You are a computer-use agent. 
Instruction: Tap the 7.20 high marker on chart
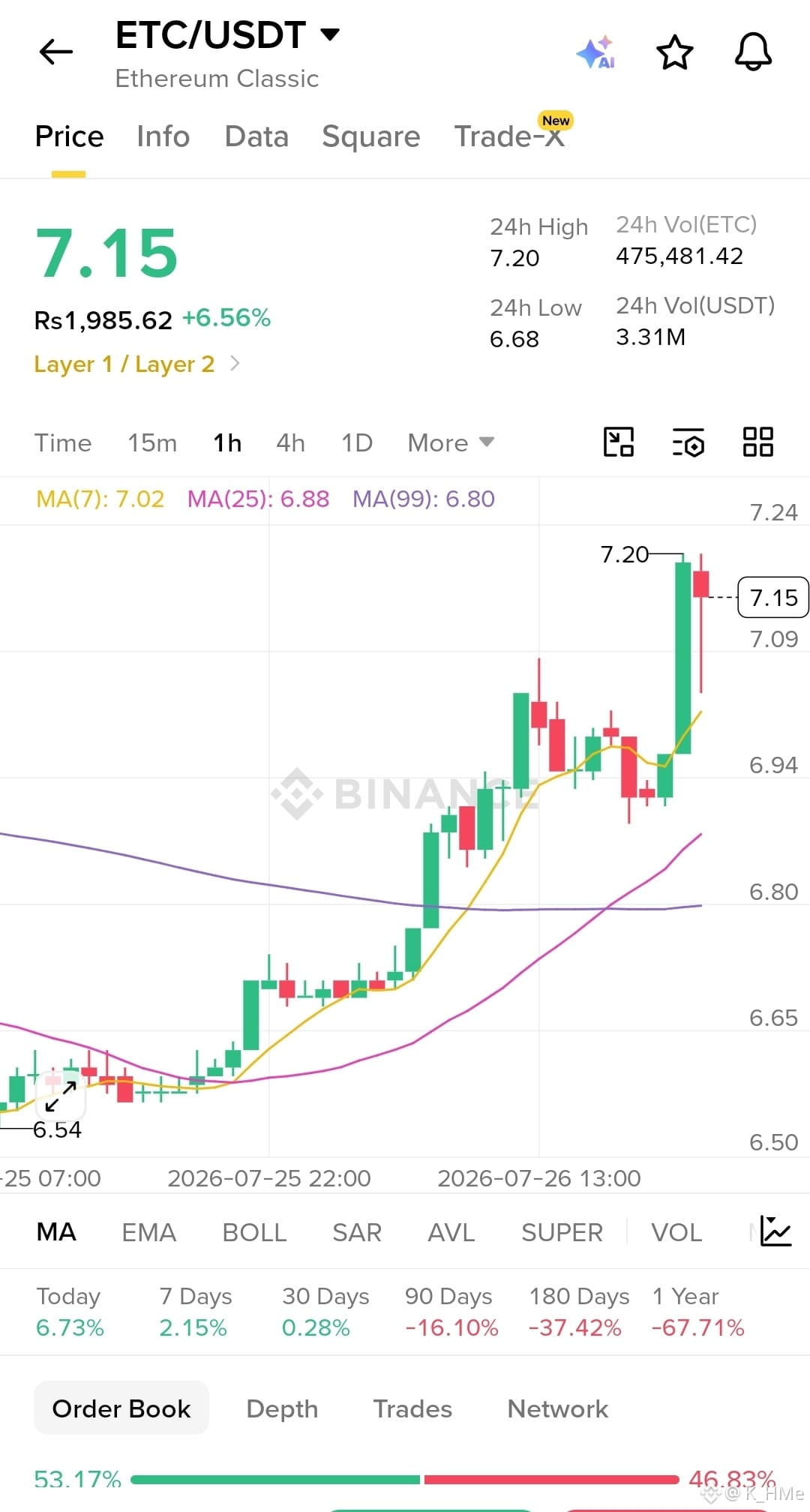(625, 554)
